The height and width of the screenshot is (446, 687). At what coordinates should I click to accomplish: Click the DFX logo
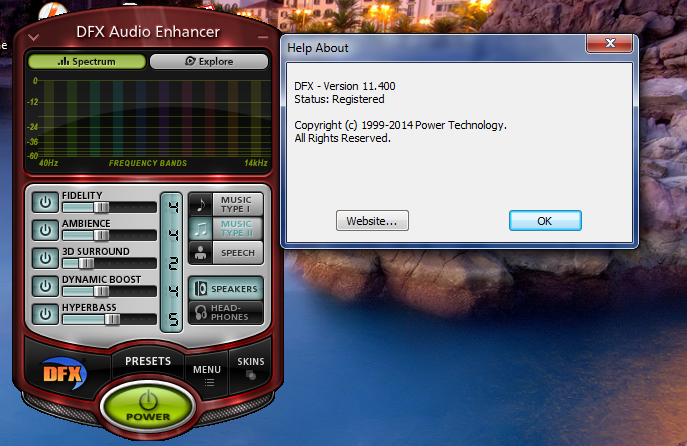[x=64, y=374]
